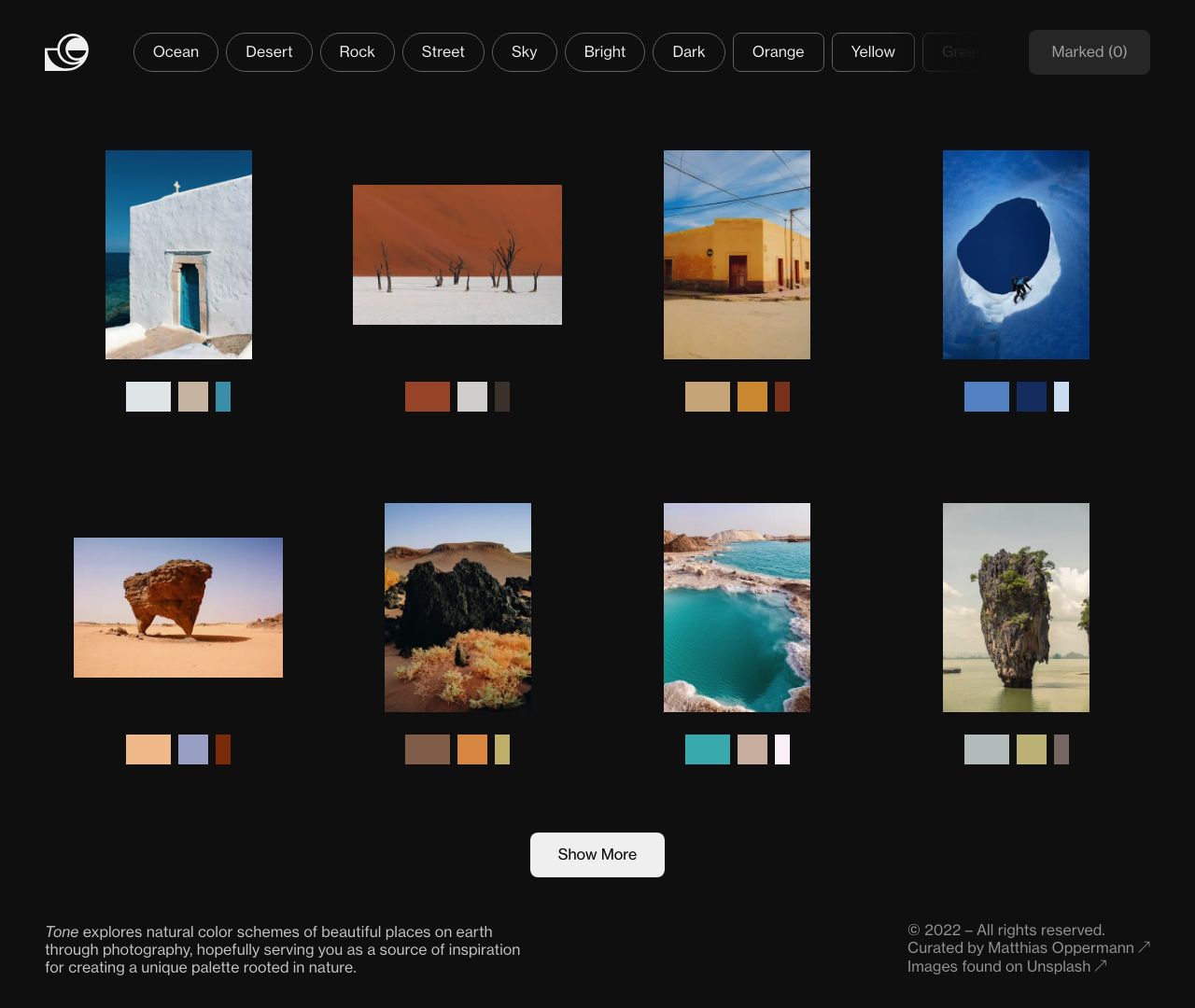Filter palettes by Sky
The height and width of the screenshot is (1008, 1195).
pyautogui.click(x=524, y=52)
